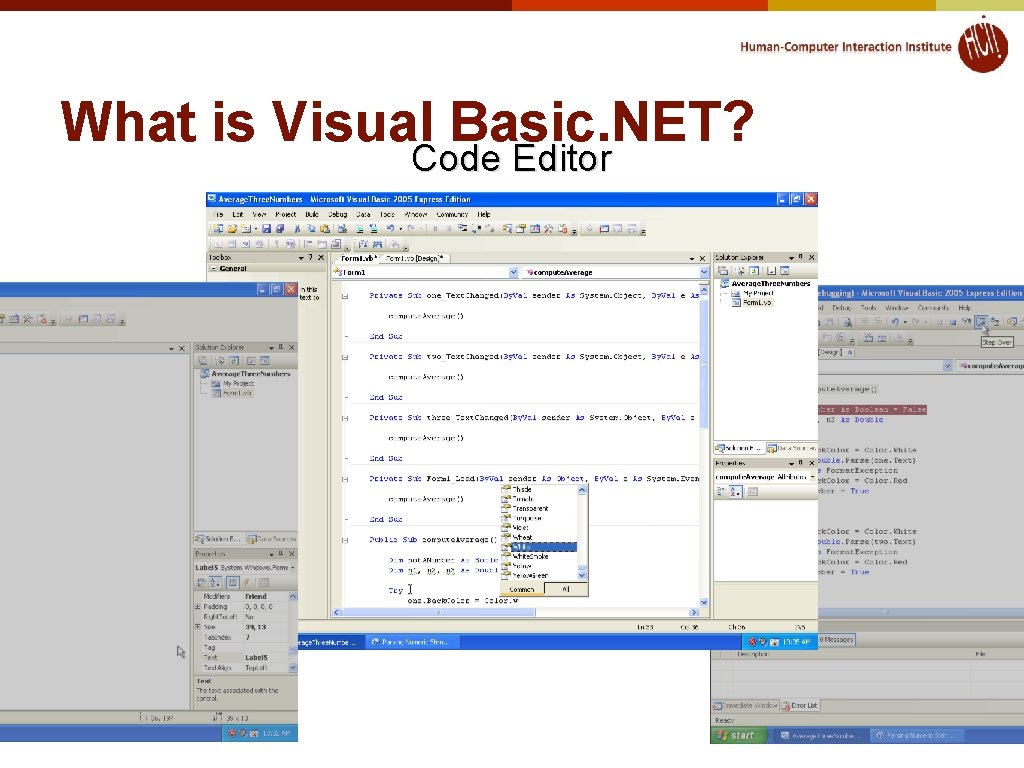This screenshot has width=1024, height=768.
Task: Click the Find binoculars icon in second toolbar row
Action: pos(377,244)
